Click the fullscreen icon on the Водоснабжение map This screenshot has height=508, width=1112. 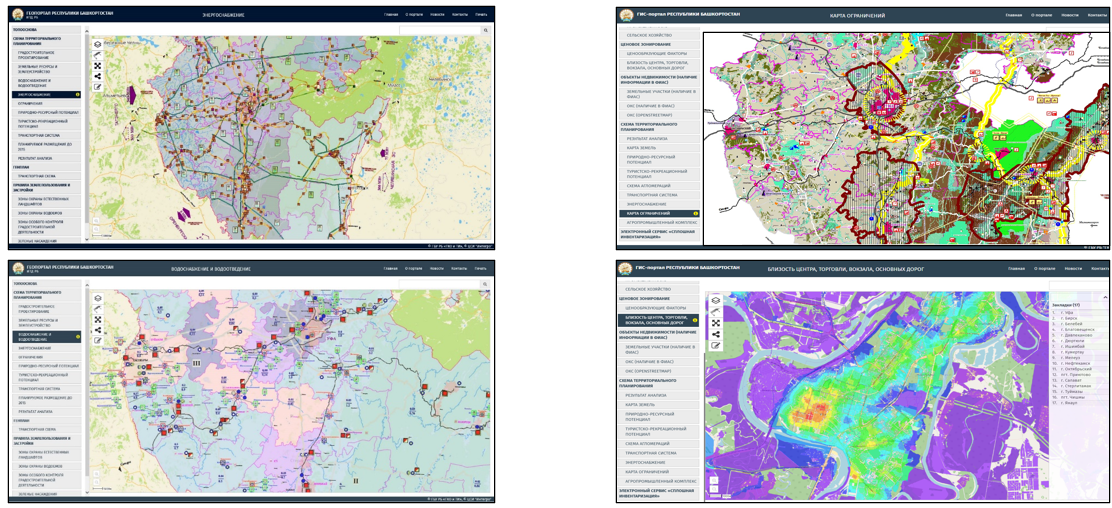tap(98, 319)
